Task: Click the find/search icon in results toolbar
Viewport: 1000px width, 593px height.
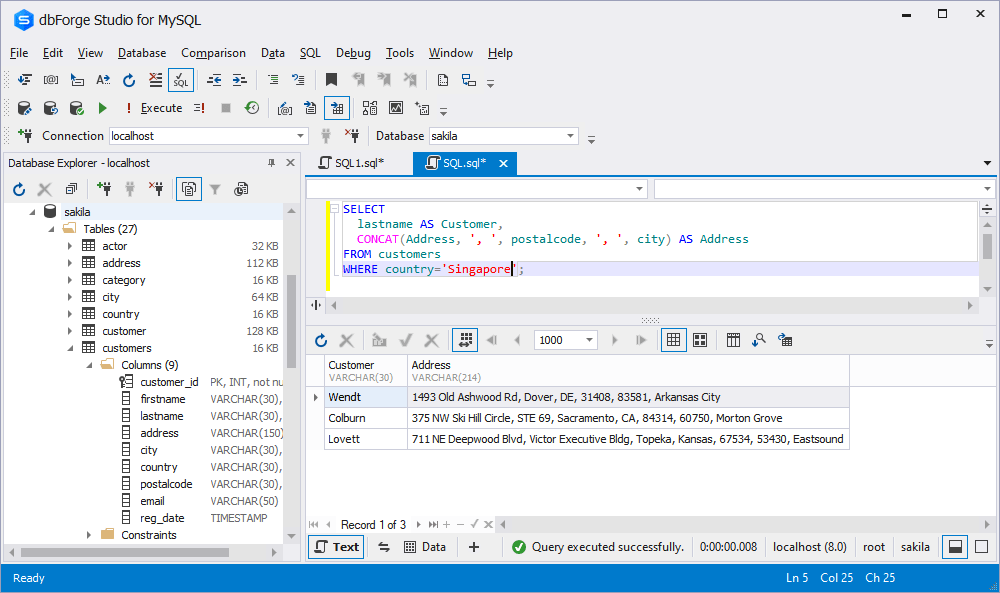Action: tap(759, 340)
